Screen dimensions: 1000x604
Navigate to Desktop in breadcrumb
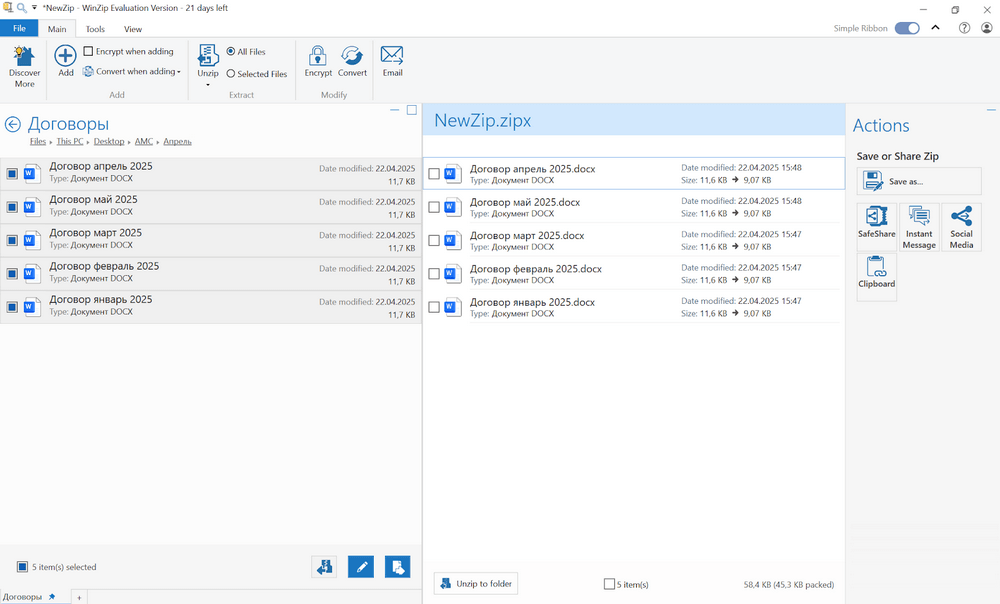click(x=109, y=142)
